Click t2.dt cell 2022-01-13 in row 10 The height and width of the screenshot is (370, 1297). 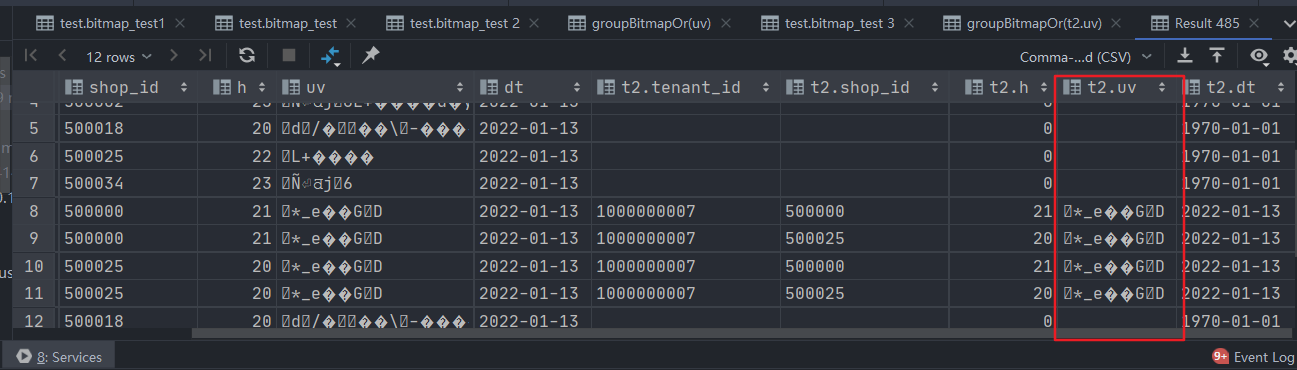pos(1238,266)
